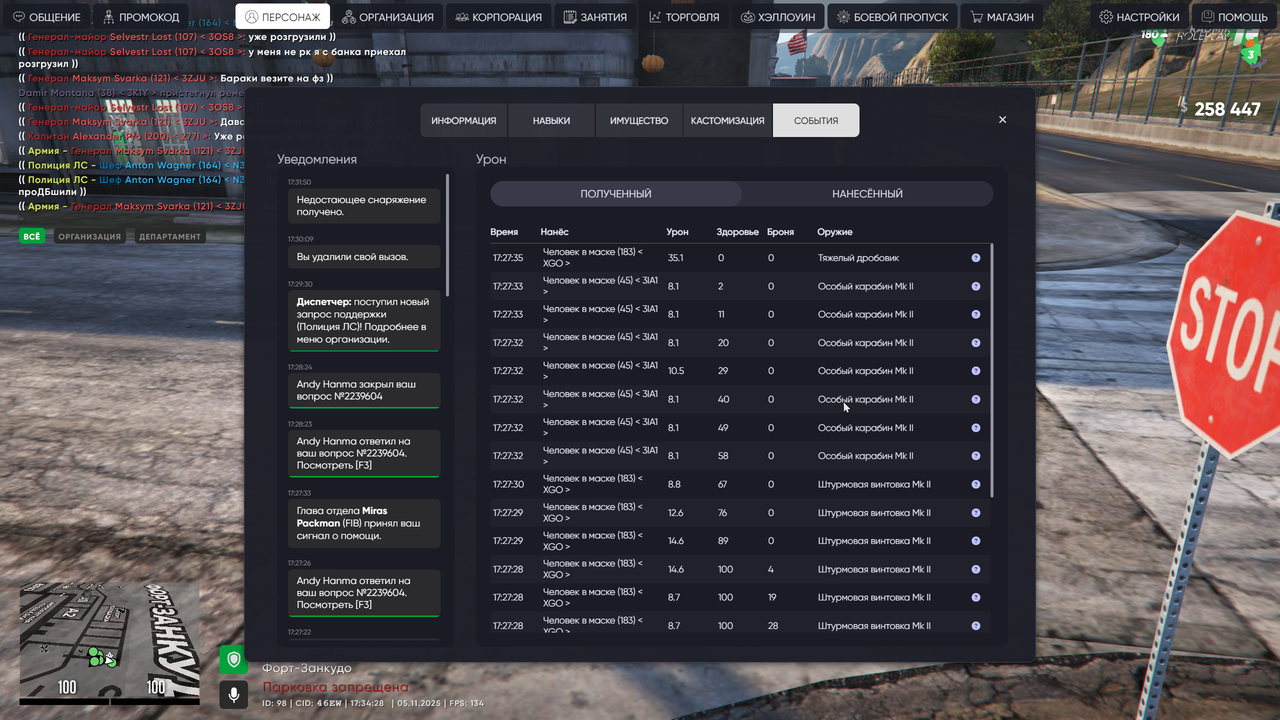Viewport: 1280px width, 720px height.
Task: Open the Хэллоуин menu
Action: [x=778, y=17]
